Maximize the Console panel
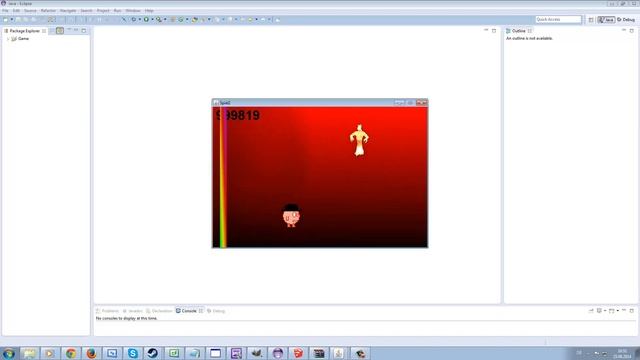Viewport: 640px width, 360px height. (631, 311)
